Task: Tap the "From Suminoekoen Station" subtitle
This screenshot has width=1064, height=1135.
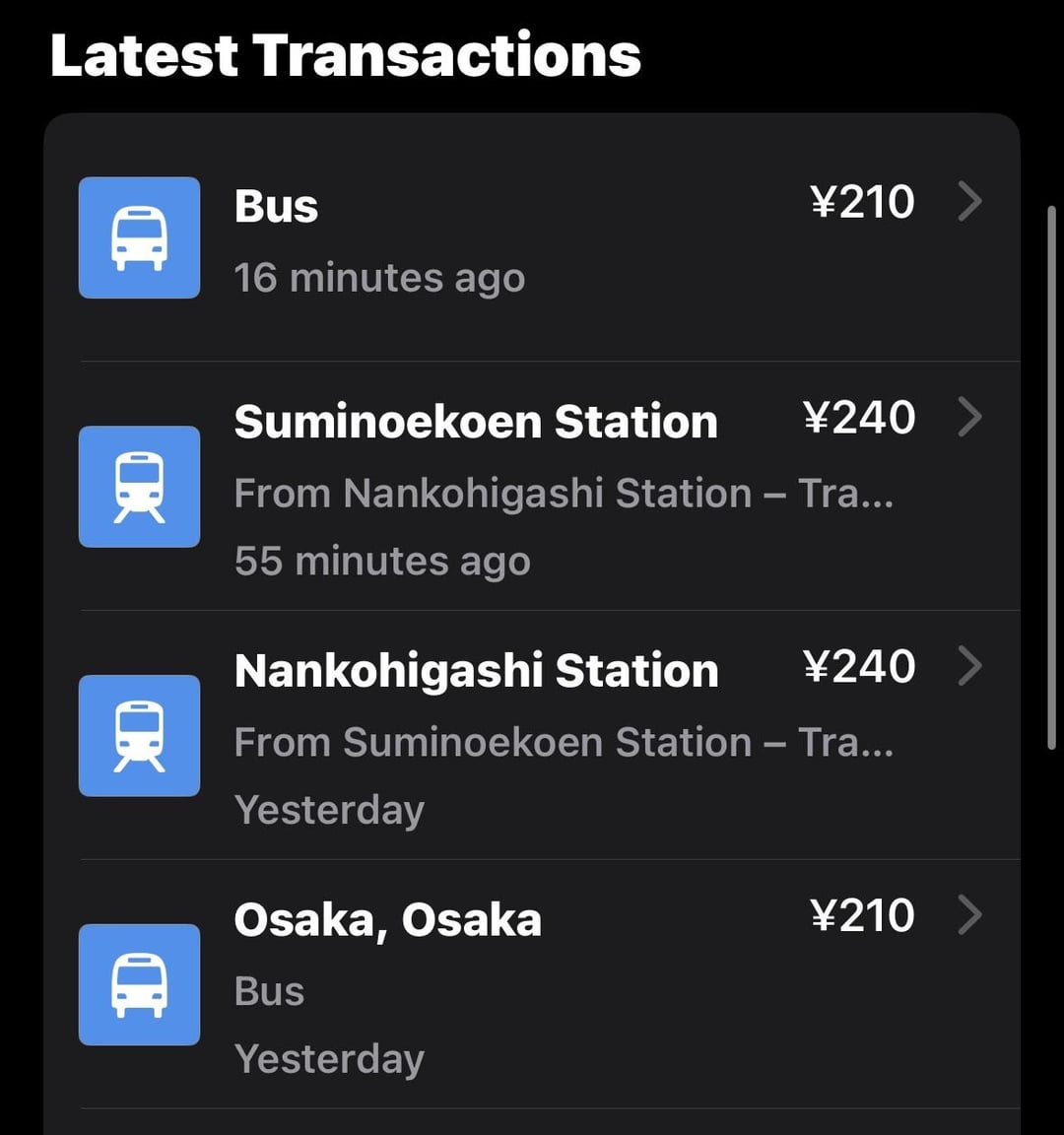Action: tap(493, 743)
